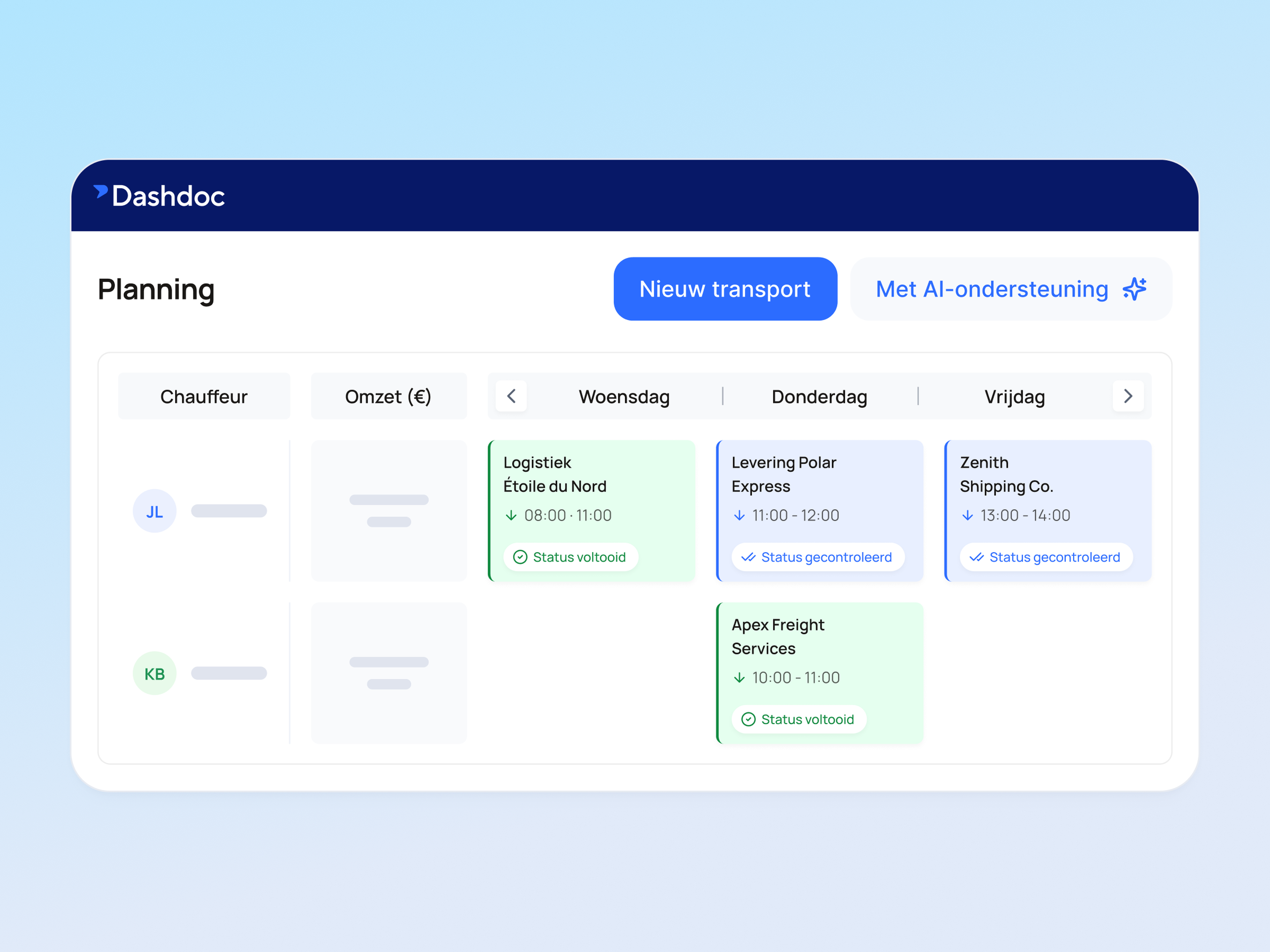Click the revenue placeholder cell for driver JL
1270x952 pixels.
(x=389, y=511)
